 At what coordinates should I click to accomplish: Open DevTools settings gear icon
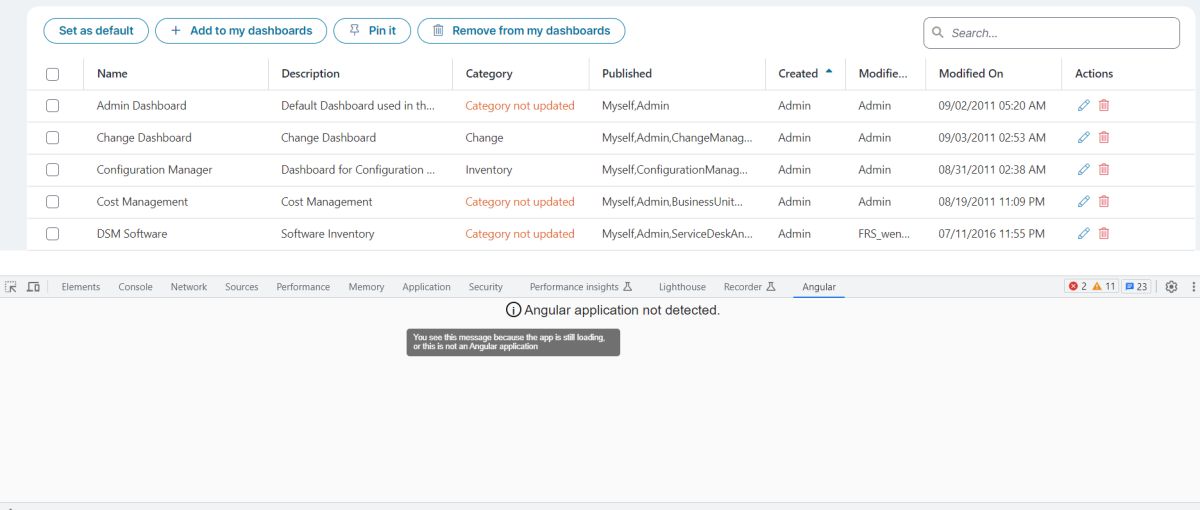tap(1172, 287)
